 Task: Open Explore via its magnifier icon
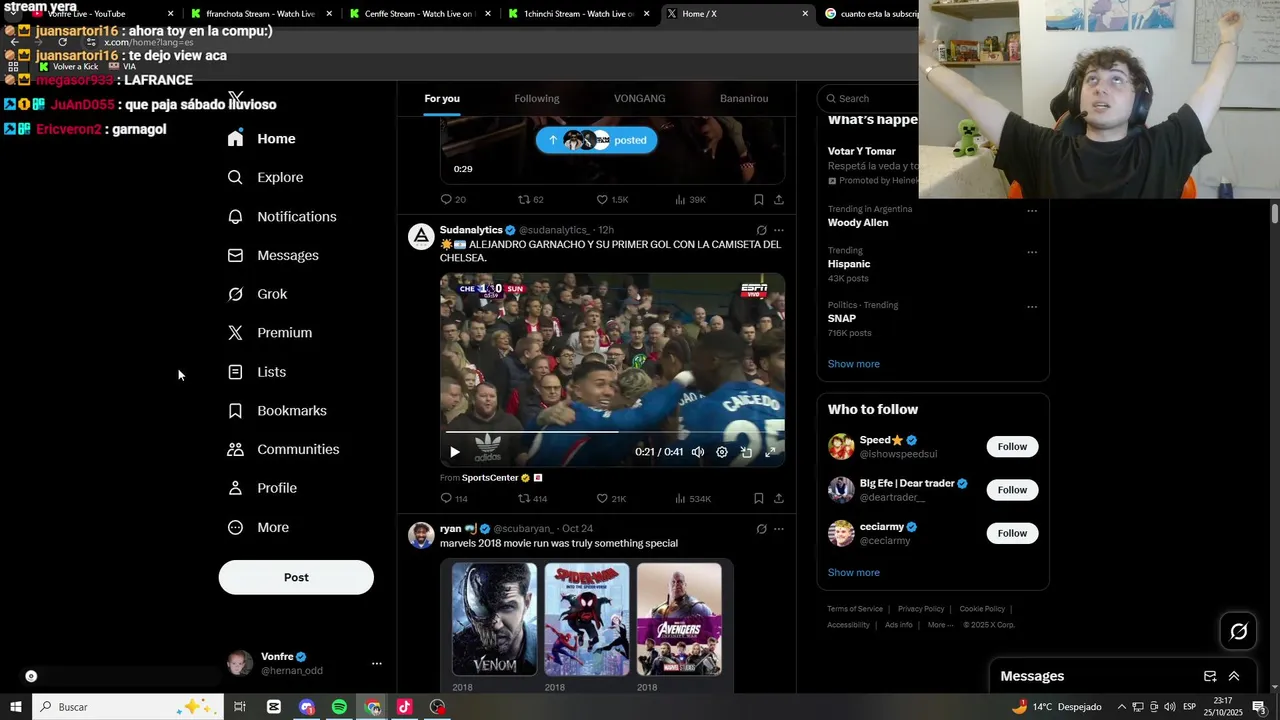235,177
